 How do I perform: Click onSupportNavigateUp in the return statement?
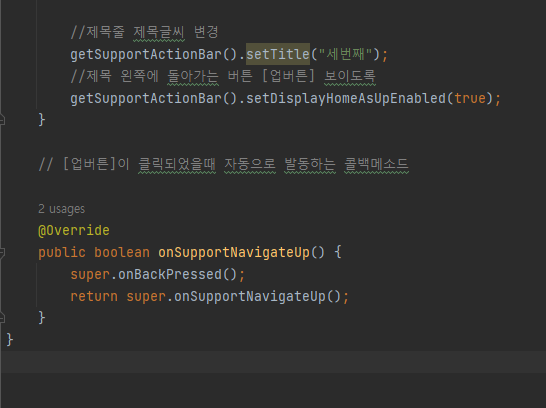(250, 297)
